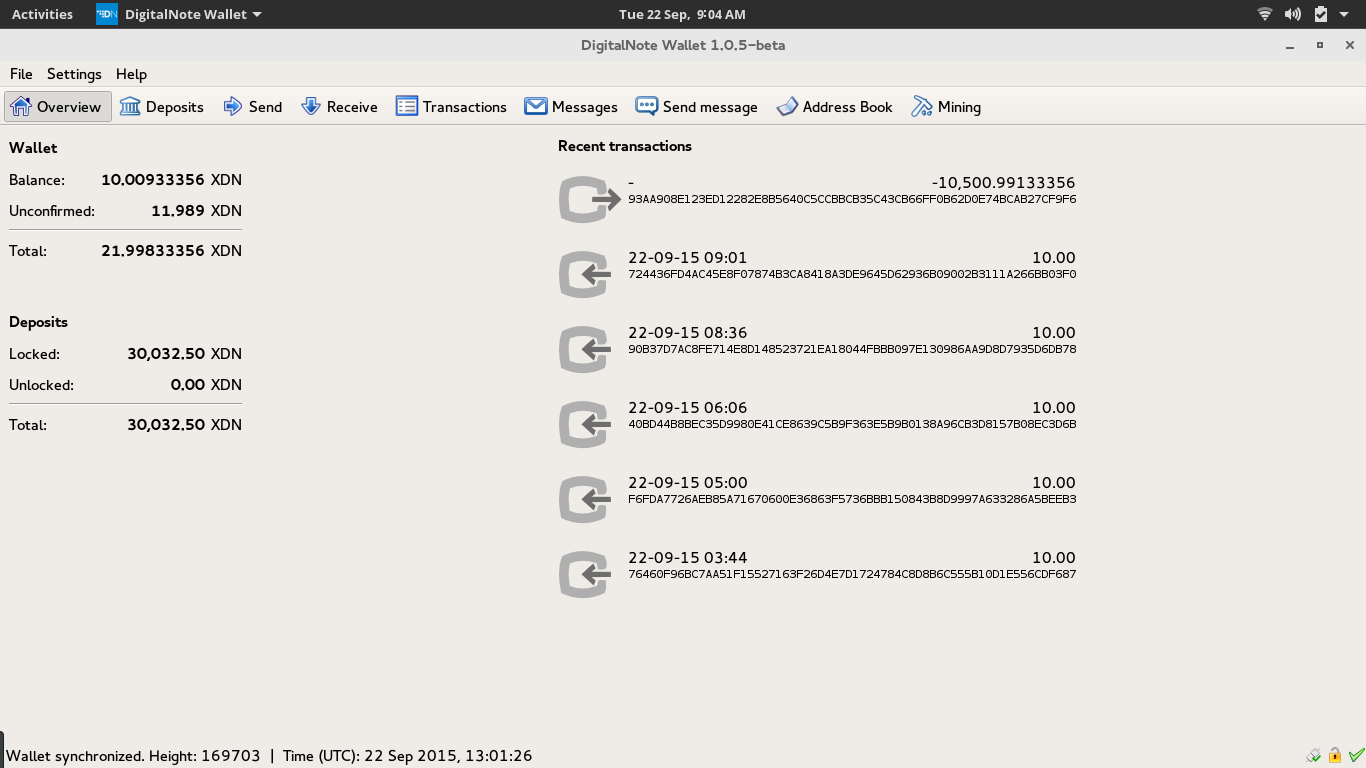
Task: Click the DigitalNote XDN app icon in the top bar
Action: click(x=107, y=14)
